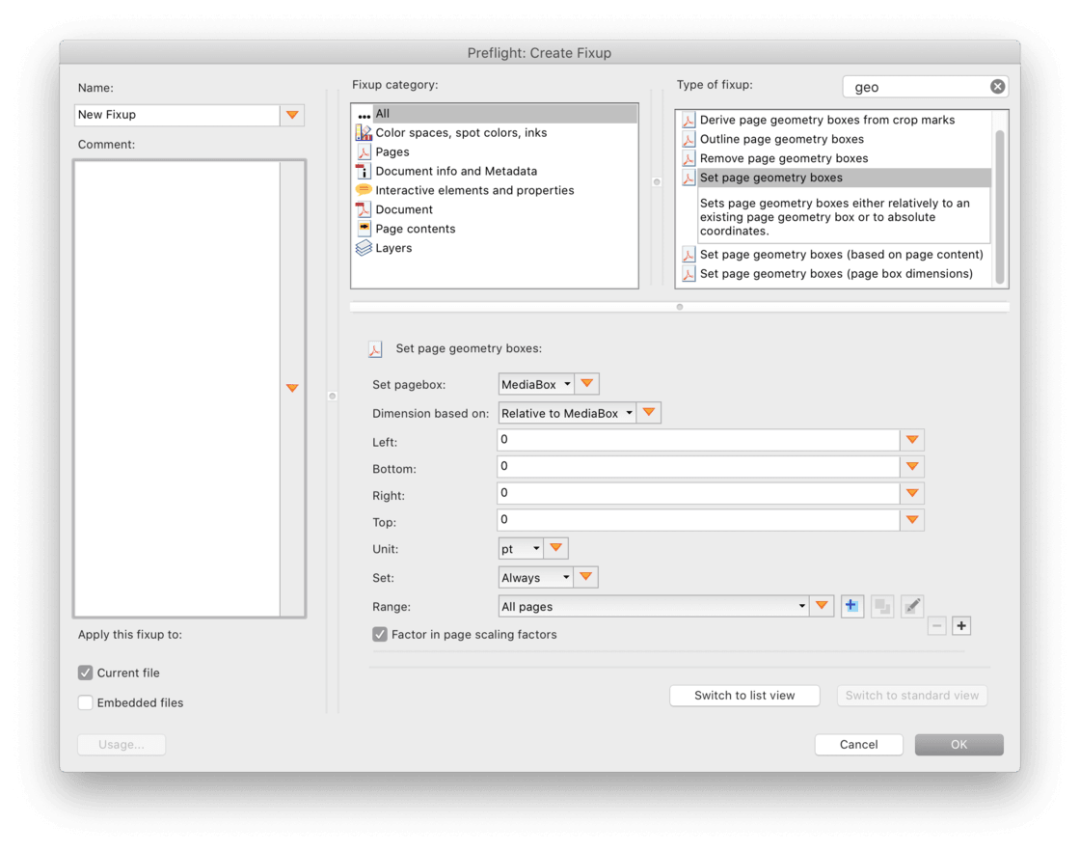1080x851 pixels.
Task: Select Color spaces, spot colors, inks category
Action: coord(495,132)
